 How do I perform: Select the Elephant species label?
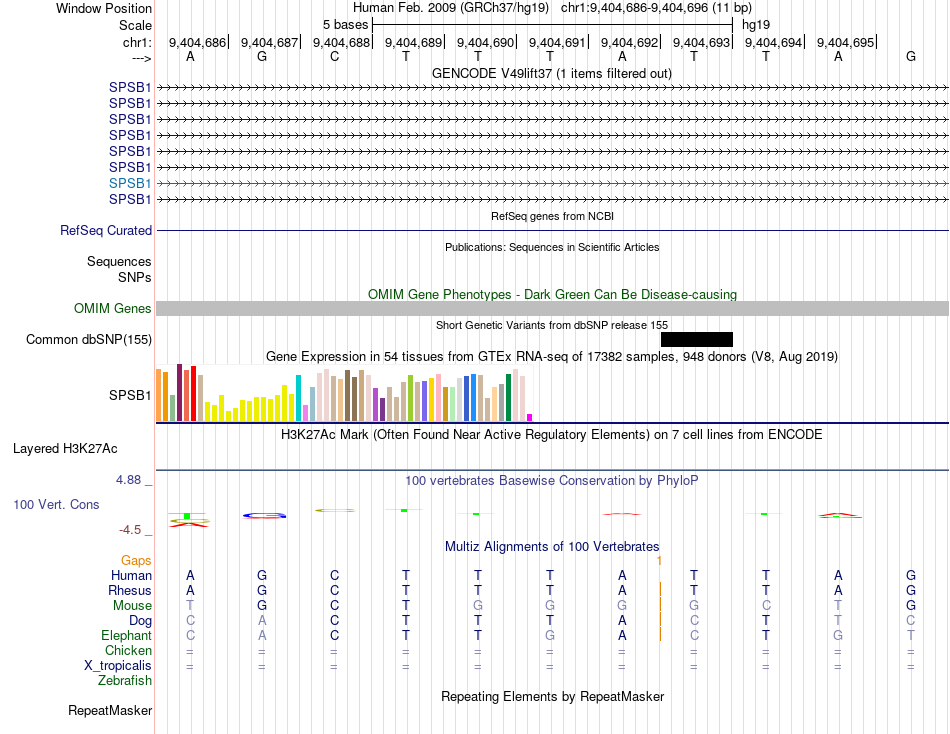click(126, 635)
